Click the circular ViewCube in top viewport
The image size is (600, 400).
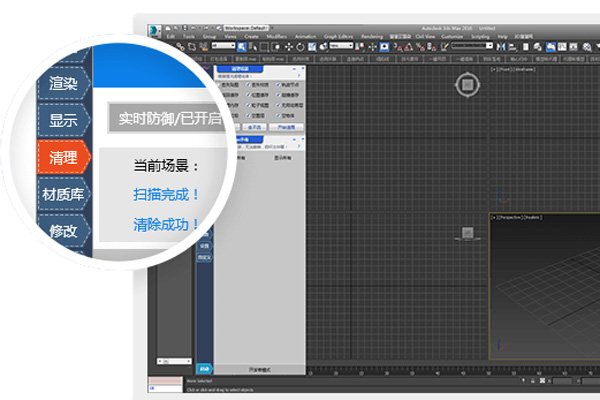pos(467,85)
